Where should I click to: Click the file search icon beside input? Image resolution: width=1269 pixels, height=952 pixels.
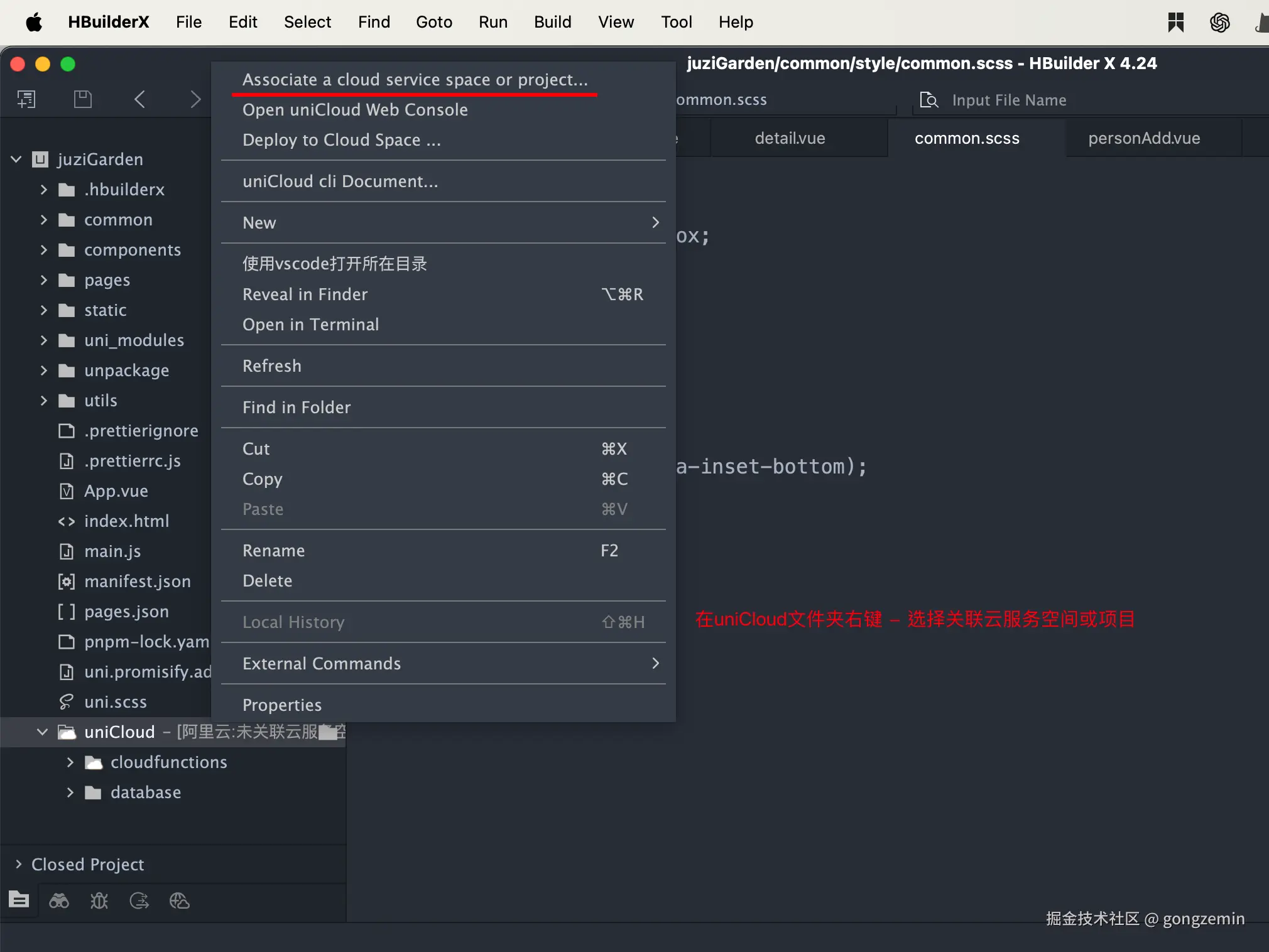click(x=929, y=100)
